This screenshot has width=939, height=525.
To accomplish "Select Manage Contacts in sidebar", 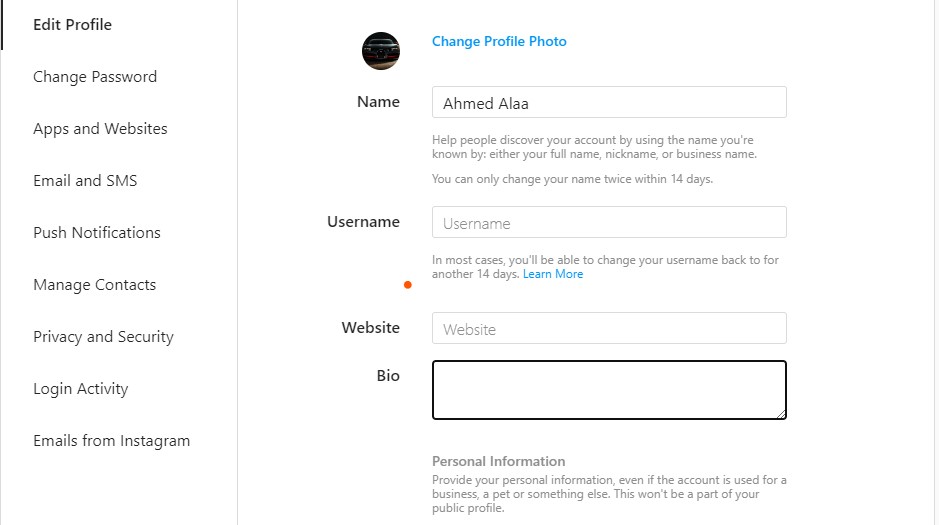I will pyautogui.click(x=95, y=285).
